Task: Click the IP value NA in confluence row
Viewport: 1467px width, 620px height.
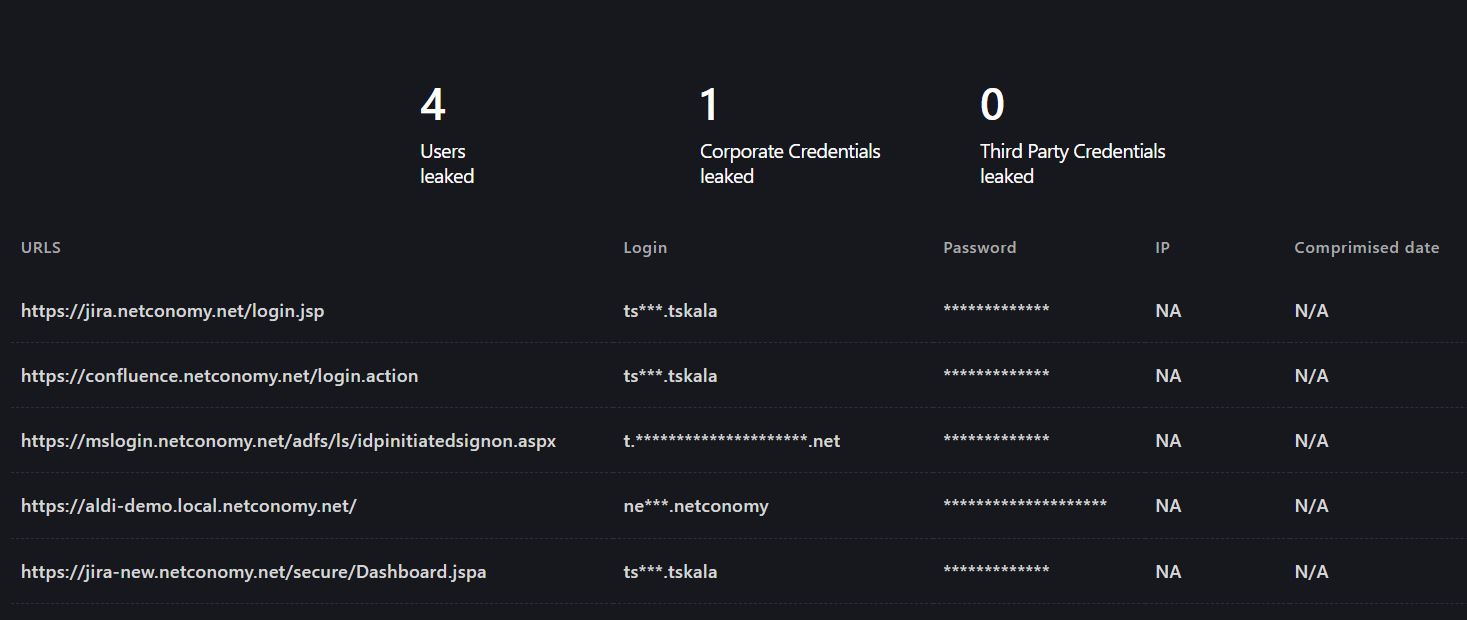Action: [1168, 376]
